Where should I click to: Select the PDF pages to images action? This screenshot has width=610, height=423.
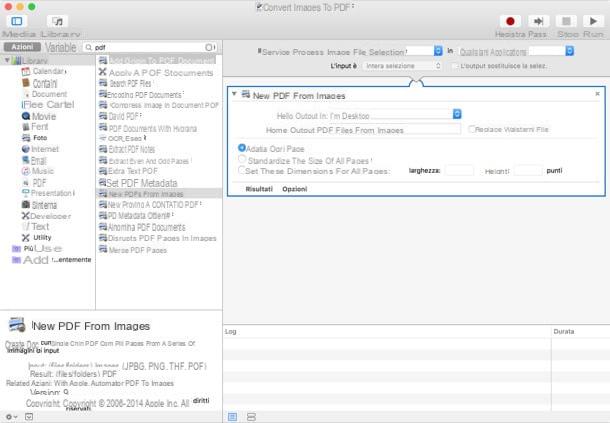coord(159,238)
